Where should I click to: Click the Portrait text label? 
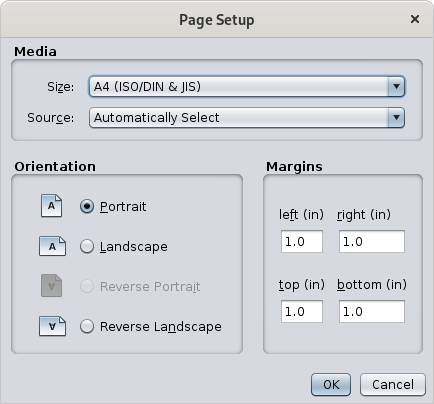click(123, 207)
